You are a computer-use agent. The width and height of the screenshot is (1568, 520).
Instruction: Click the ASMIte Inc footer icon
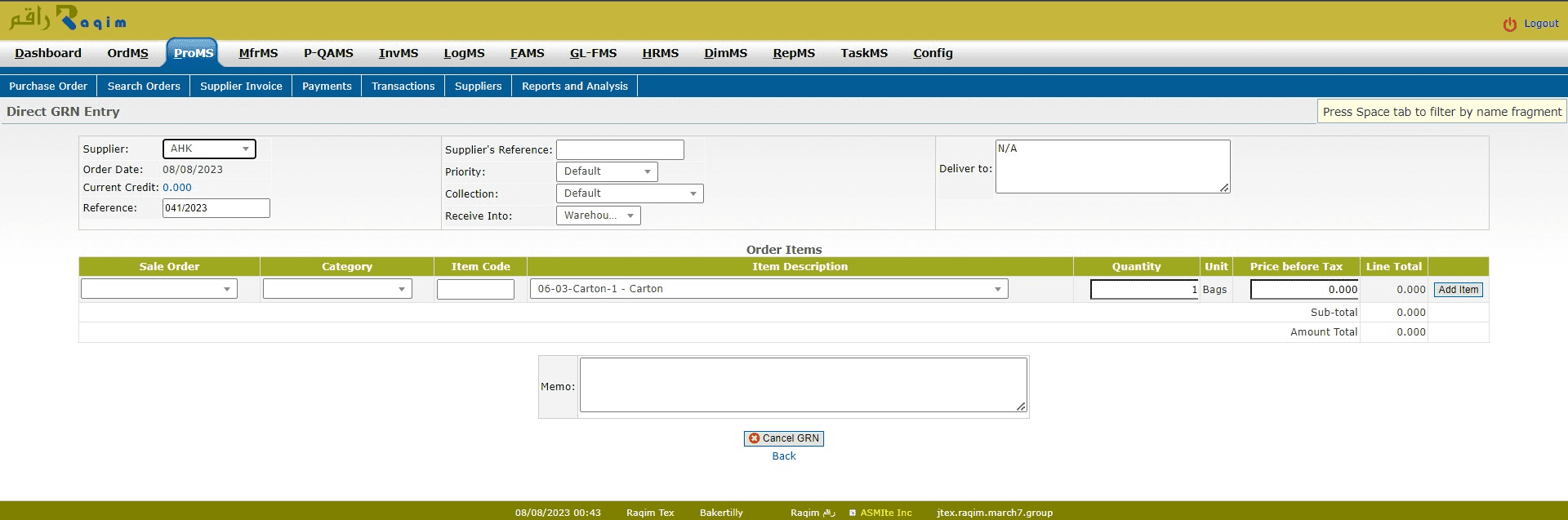(x=853, y=513)
